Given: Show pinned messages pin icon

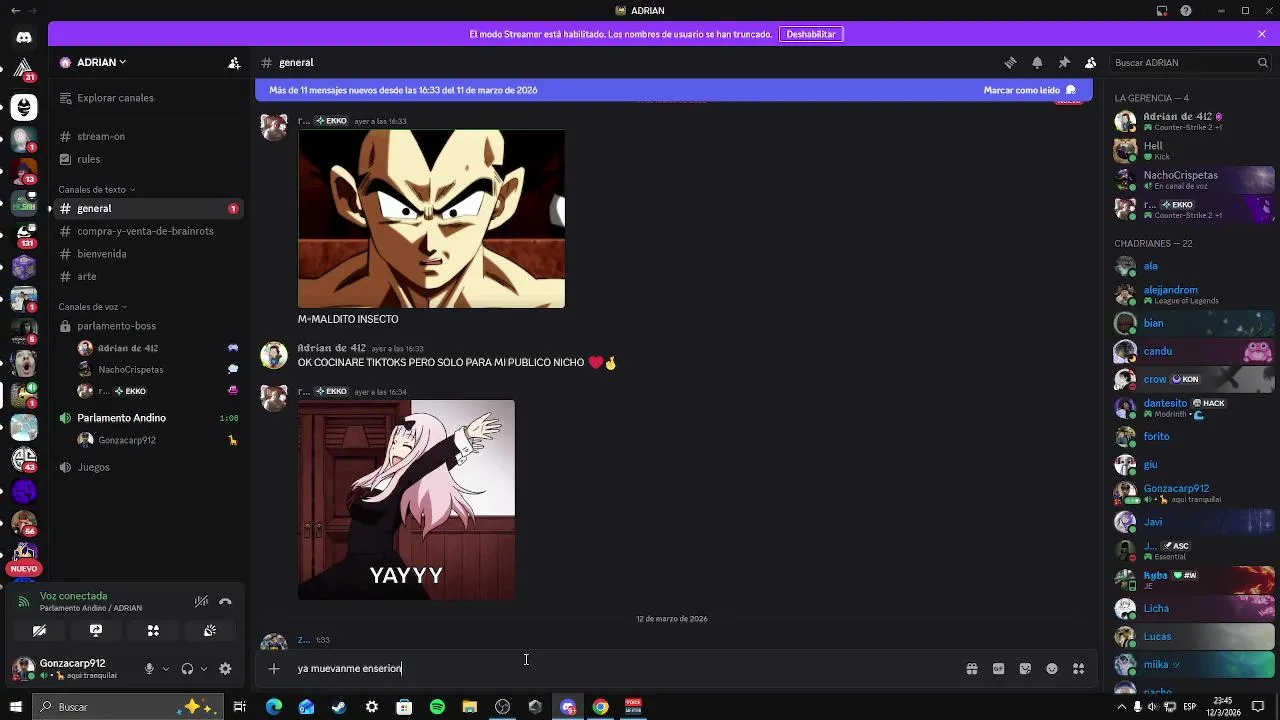Looking at the screenshot, I should [1064, 62].
